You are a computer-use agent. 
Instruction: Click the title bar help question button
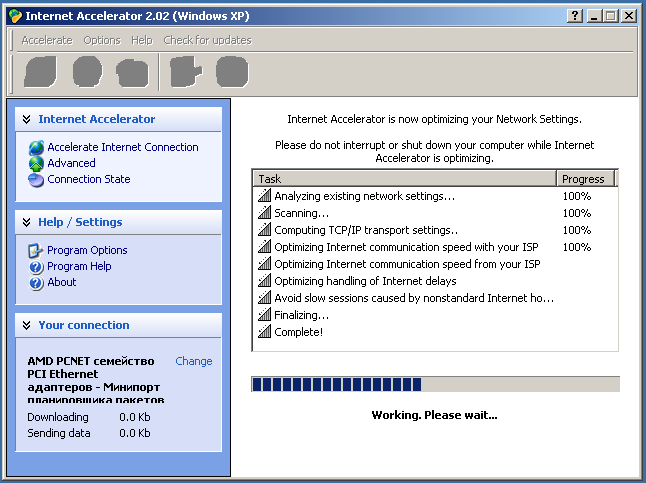click(575, 16)
